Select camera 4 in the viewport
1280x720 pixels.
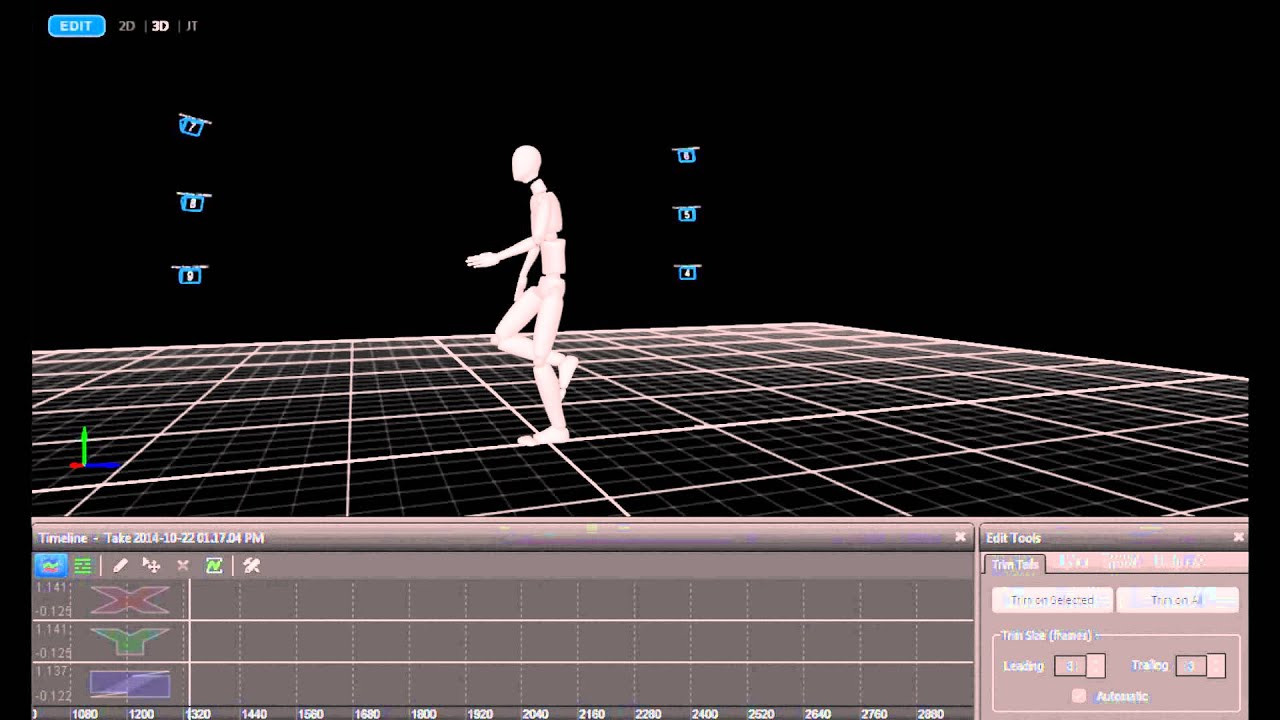[687, 272]
